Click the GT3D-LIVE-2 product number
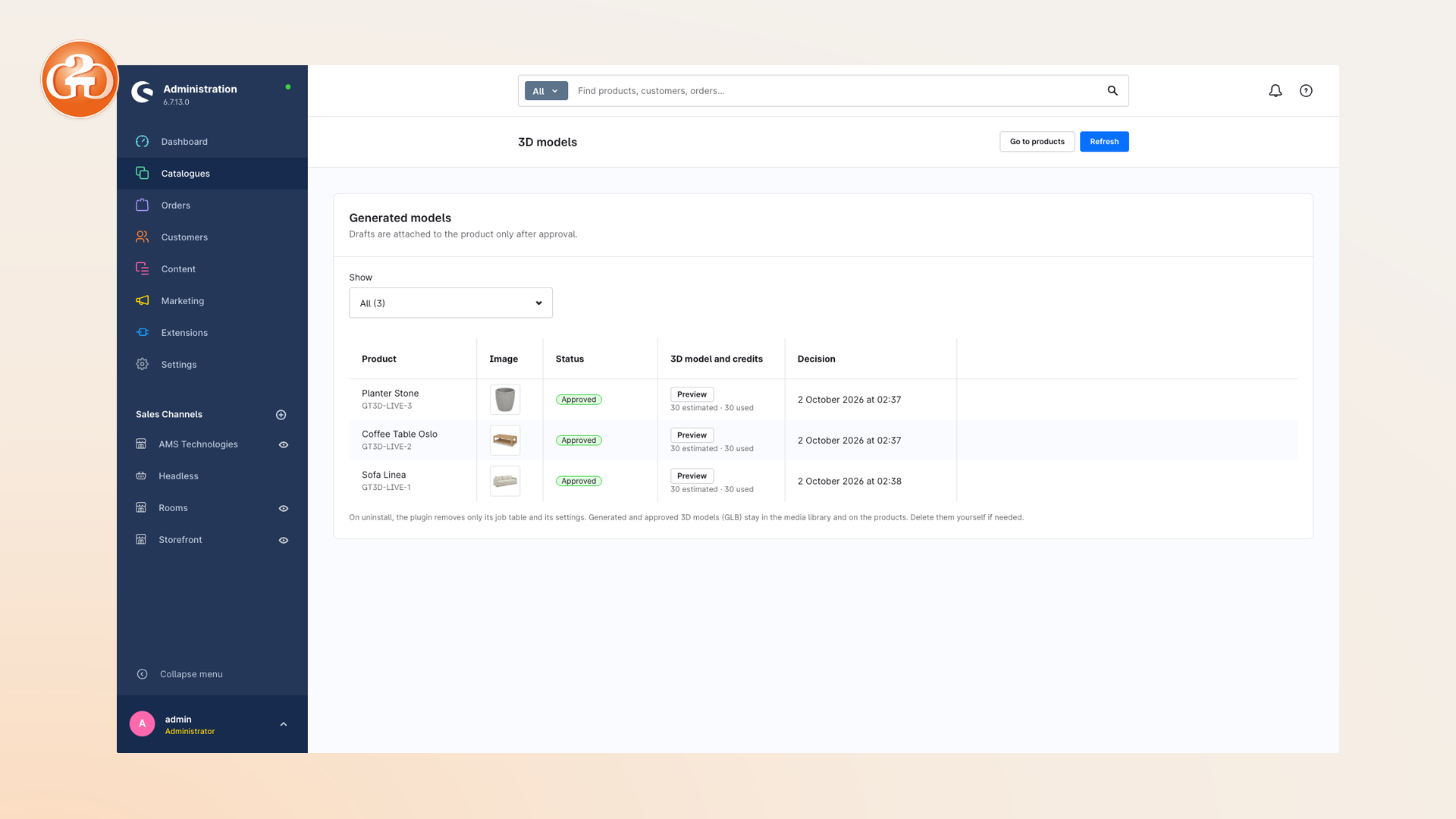Viewport: 1456px width, 819px height. (x=387, y=447)
